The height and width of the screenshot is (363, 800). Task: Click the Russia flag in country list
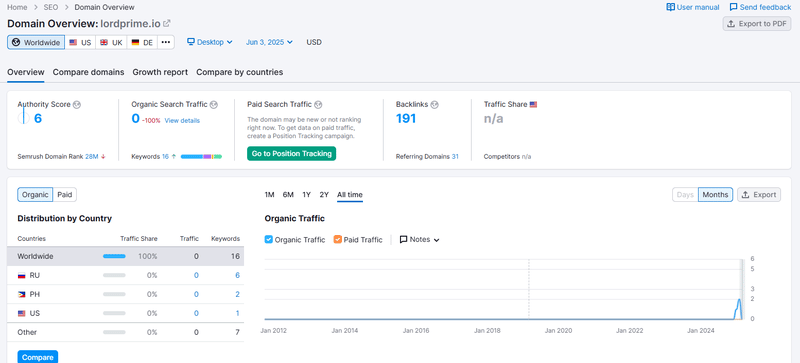21,276
